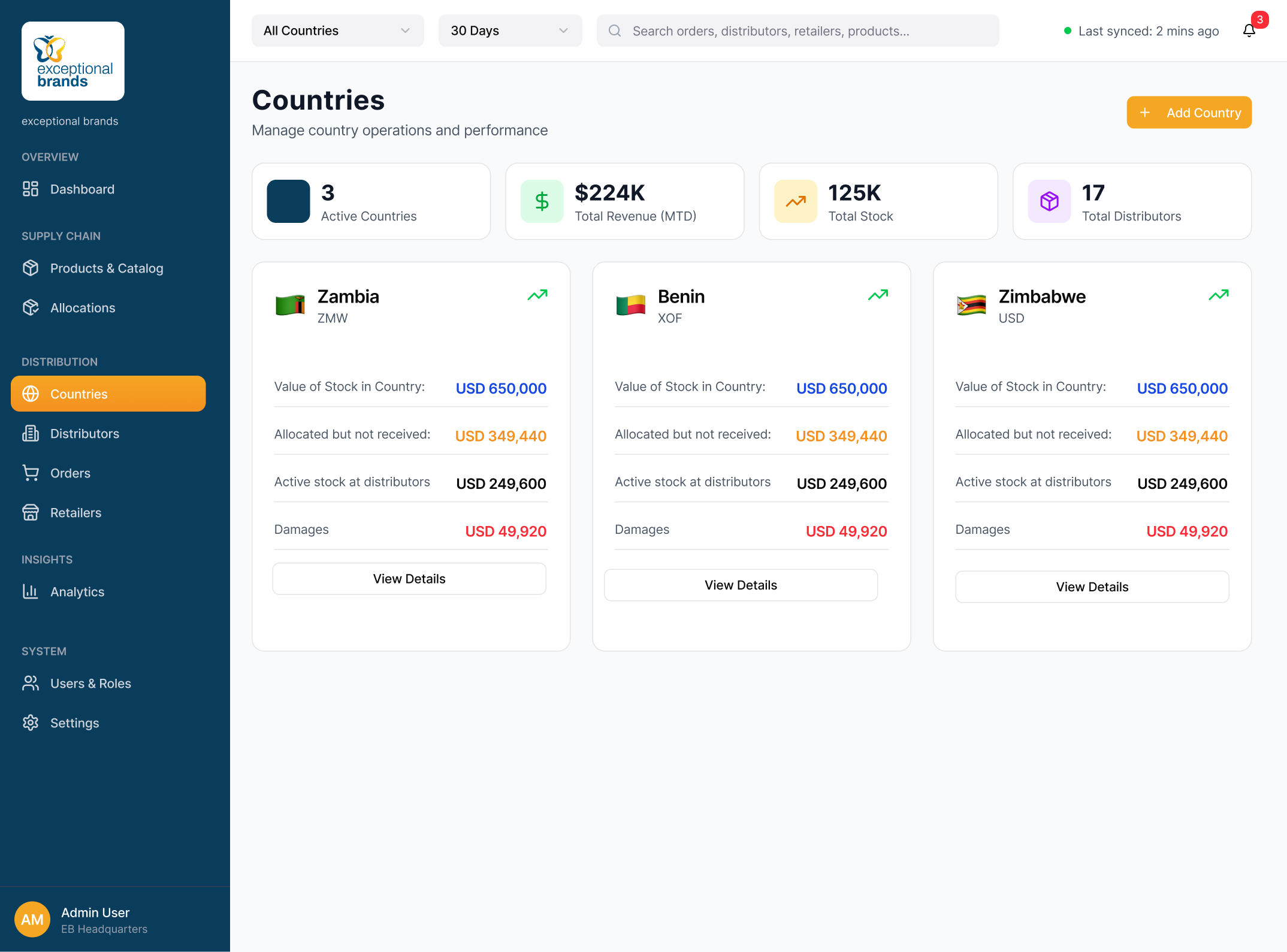
Task: Open the 30 Days period dropdown
Action: (x=510, y=31)
